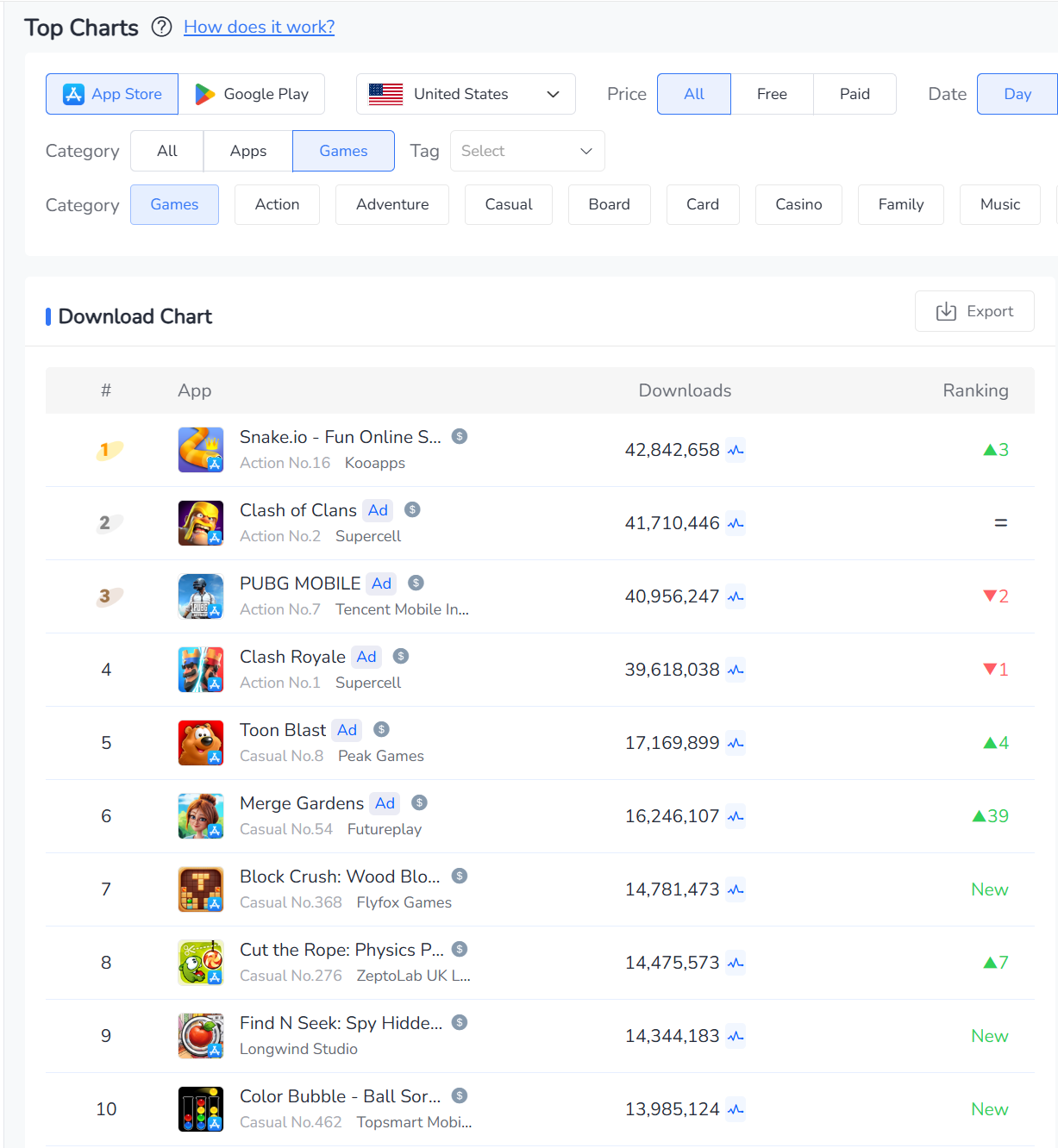This screenshot has height=1148, width=1058.
Task: Open Peak Games publisher link
Action: 381,756
